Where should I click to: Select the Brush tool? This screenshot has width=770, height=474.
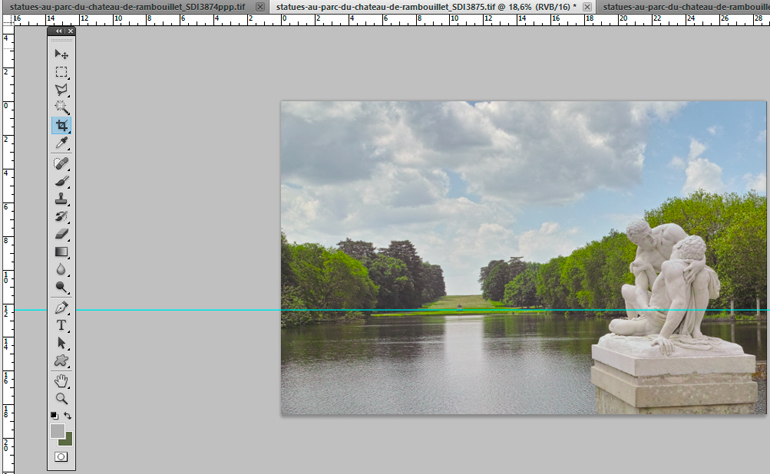[61, 181]
